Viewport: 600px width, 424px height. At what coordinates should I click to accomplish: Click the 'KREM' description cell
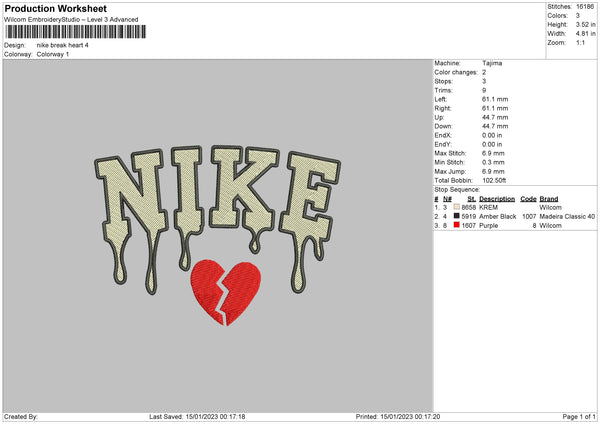[x=488, y=207]
